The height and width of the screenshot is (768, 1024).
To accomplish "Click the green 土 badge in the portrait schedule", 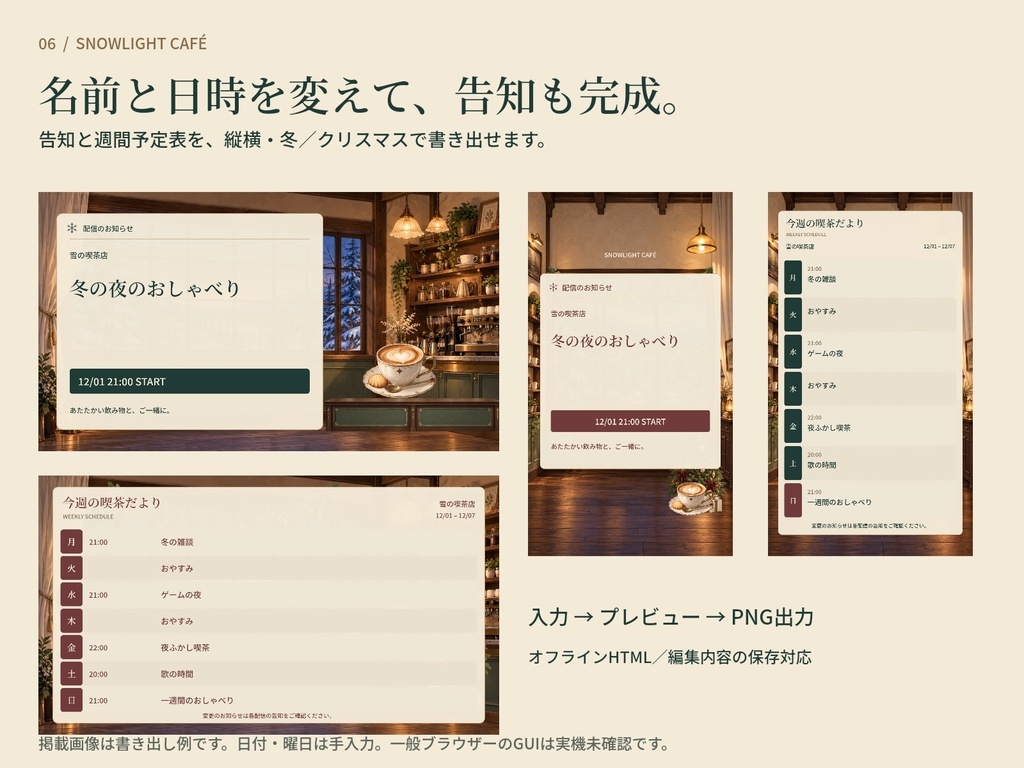I will point(793,464).
